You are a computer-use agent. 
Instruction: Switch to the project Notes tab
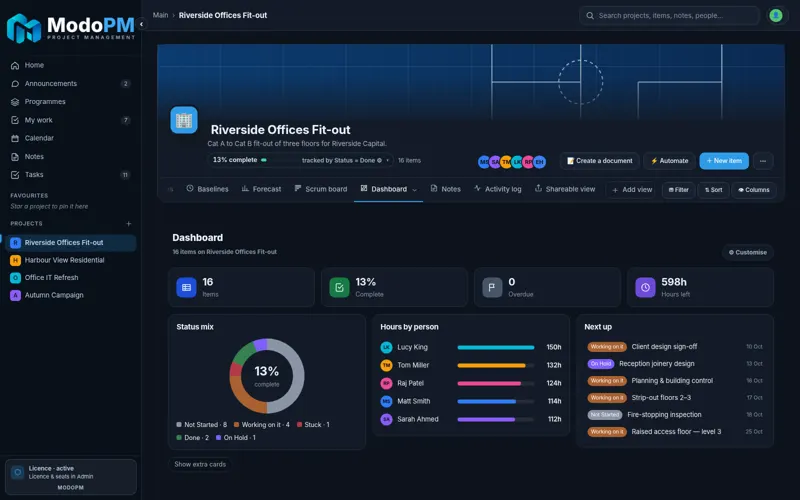tap(445, 189)
